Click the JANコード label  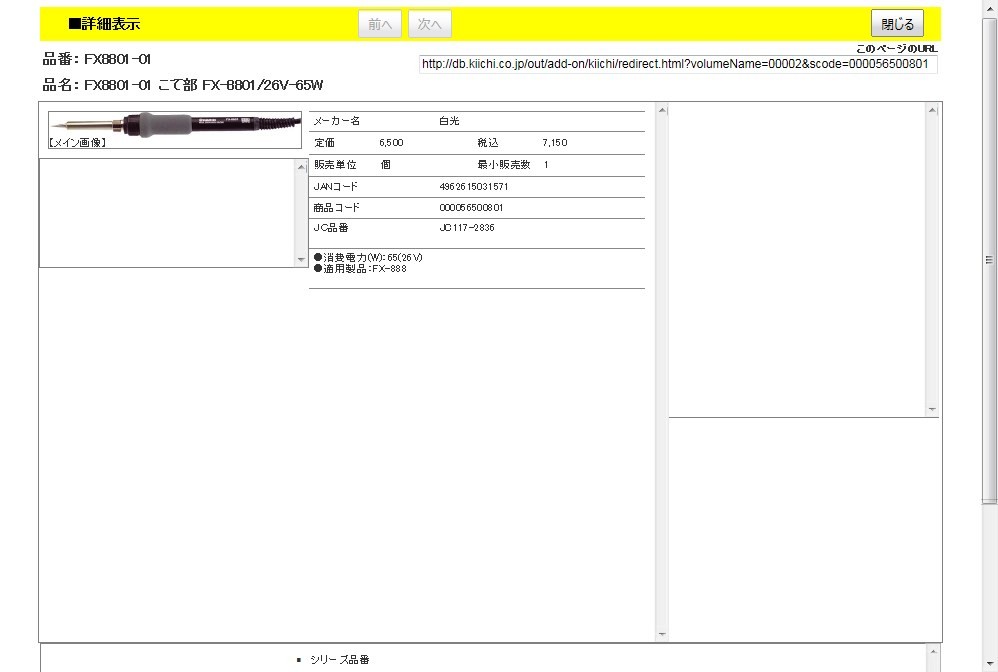coord(335,186)
